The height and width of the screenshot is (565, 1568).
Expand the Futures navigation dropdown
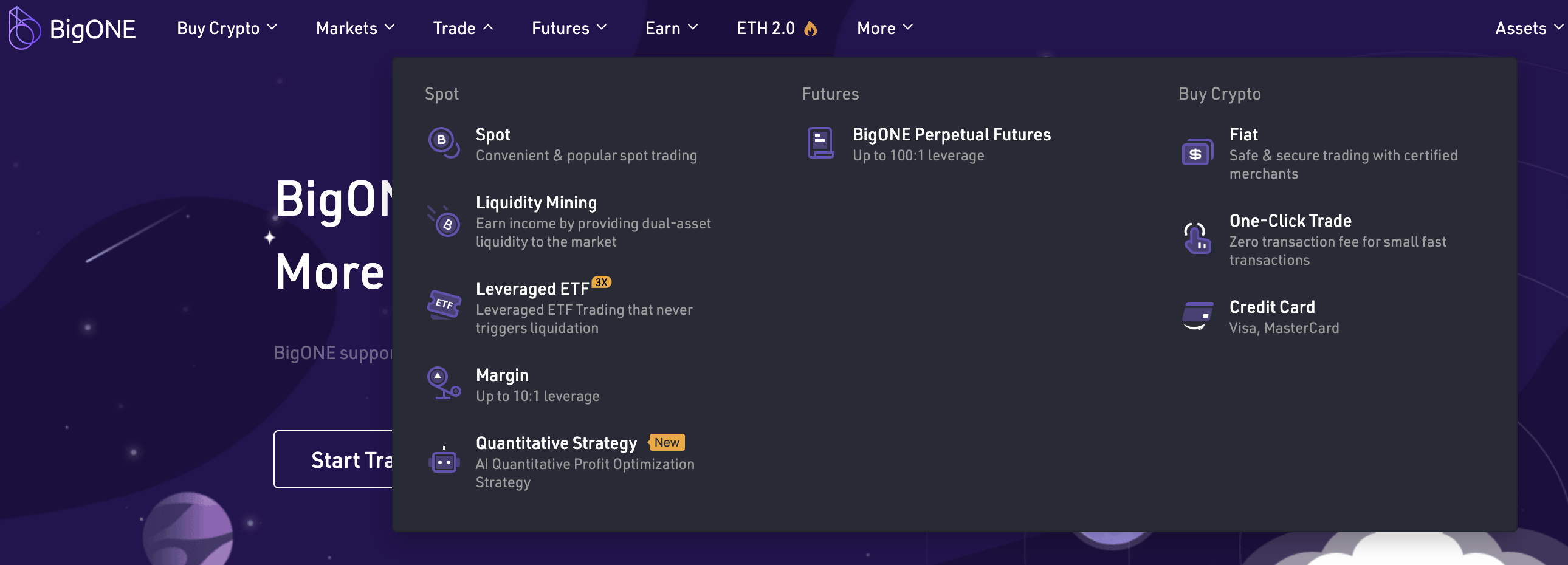click(x=568, y=28)
